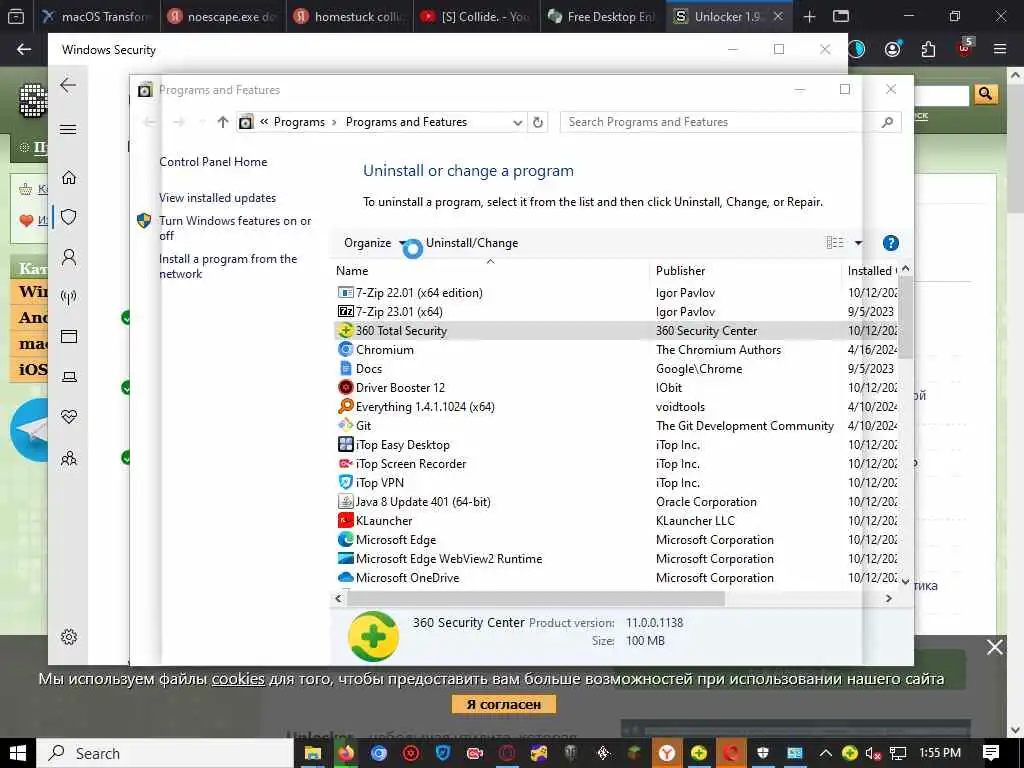Image resolution: width=1024 pixels, height=768 pixels.
Task: Open a new browser tab
Action: [809, 16]
